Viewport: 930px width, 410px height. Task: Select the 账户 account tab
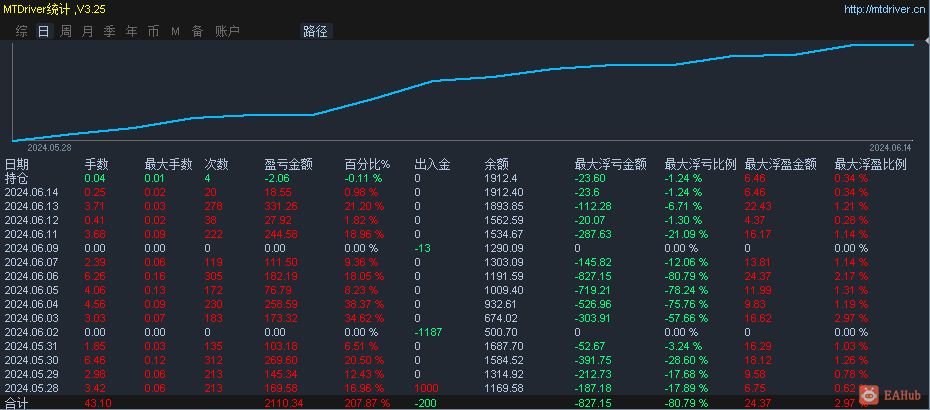228,32
